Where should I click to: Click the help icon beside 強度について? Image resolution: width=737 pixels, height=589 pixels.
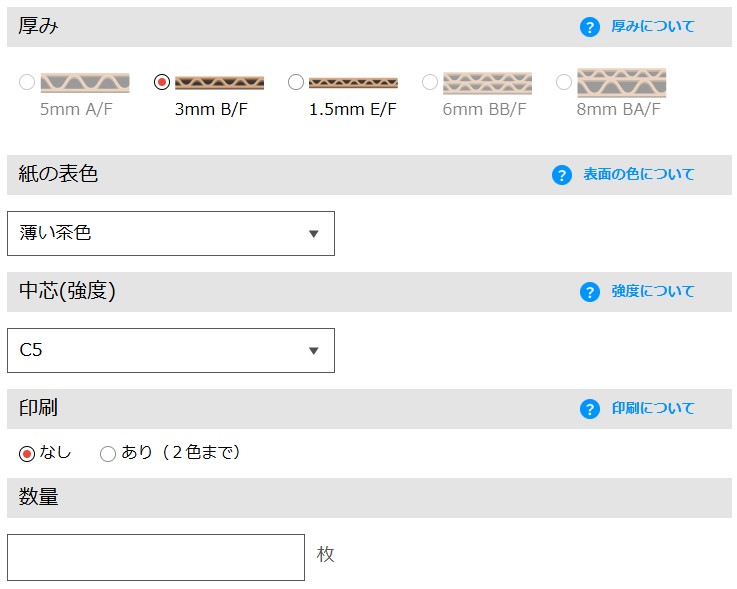click(x=590, y=292)
